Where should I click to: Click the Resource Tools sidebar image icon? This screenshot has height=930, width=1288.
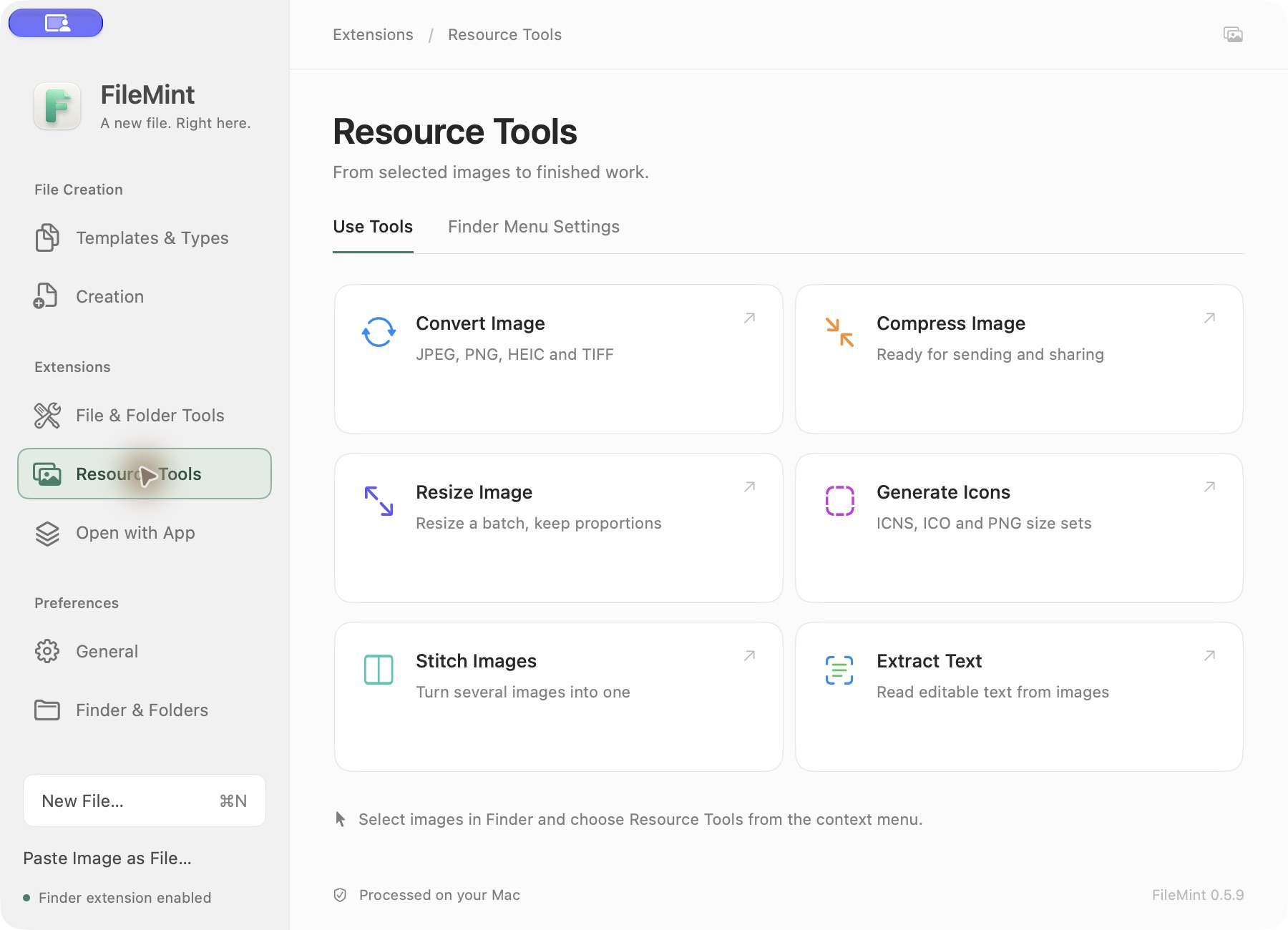[x=47, y=474]
